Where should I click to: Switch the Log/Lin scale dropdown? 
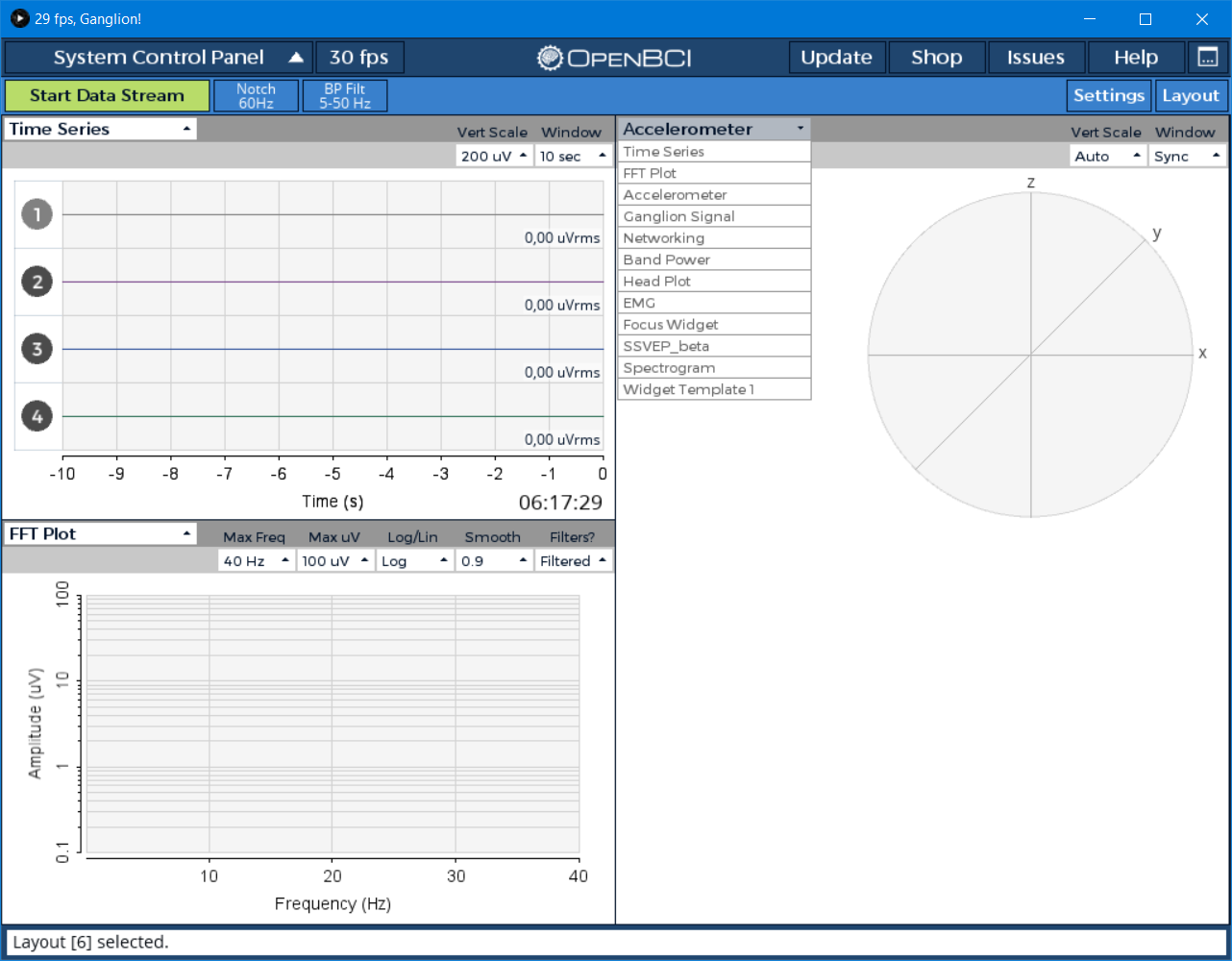(x=414, y=560)
